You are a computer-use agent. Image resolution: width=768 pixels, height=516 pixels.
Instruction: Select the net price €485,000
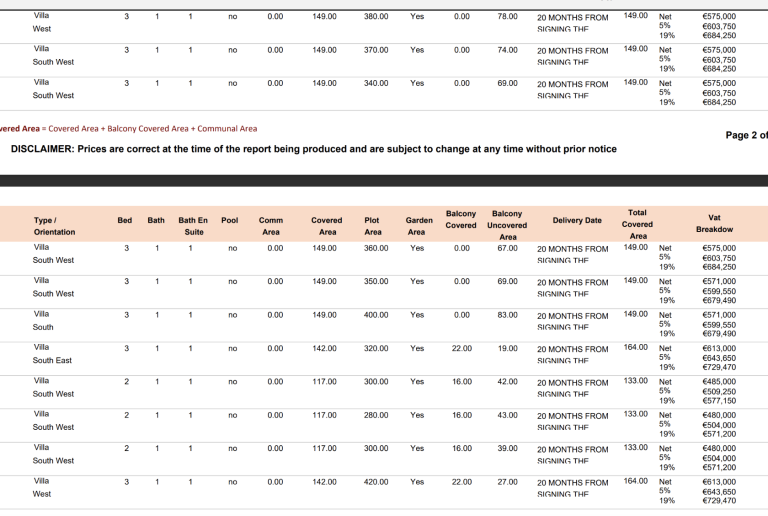[x=719, y=381]
